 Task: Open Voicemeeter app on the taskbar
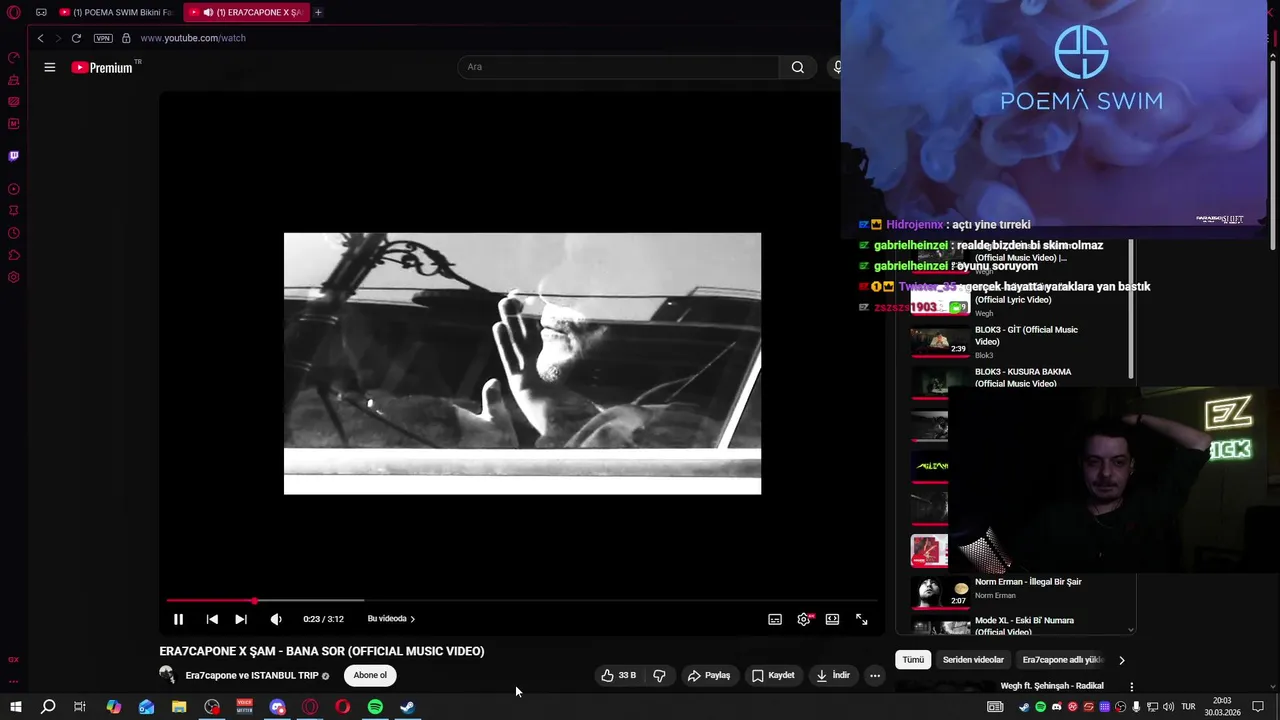click(244, 707)
